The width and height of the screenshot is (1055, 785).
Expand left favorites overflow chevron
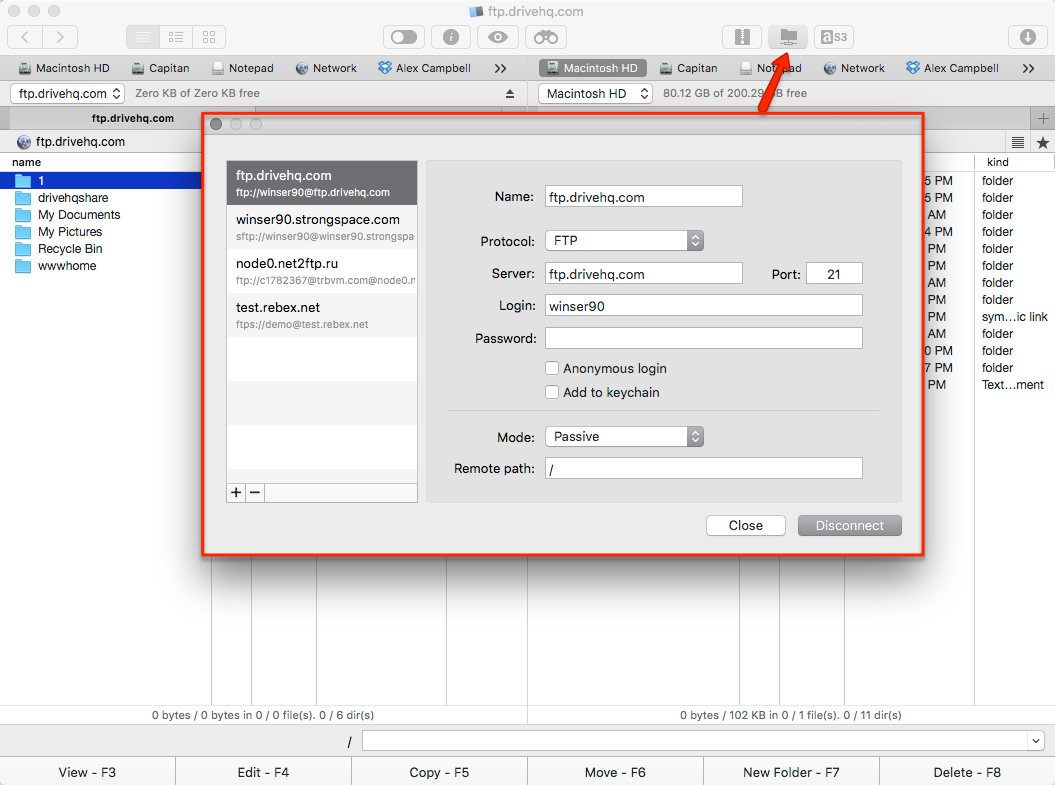pos(500,68)
